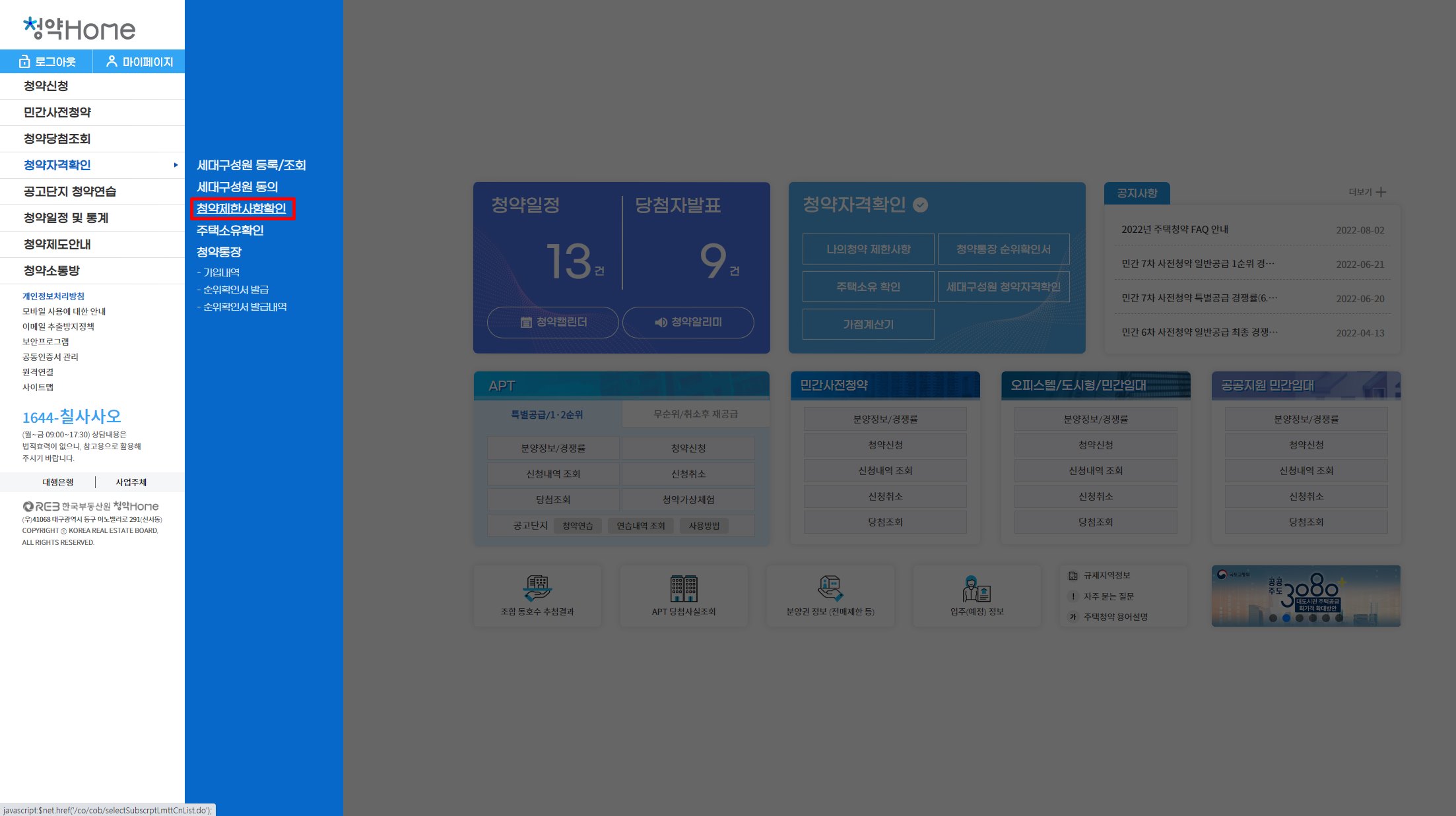Open 마이페이지 with the person icon
The height and width of the screenshot is (816, 1456).
click(x=139, y=61)
